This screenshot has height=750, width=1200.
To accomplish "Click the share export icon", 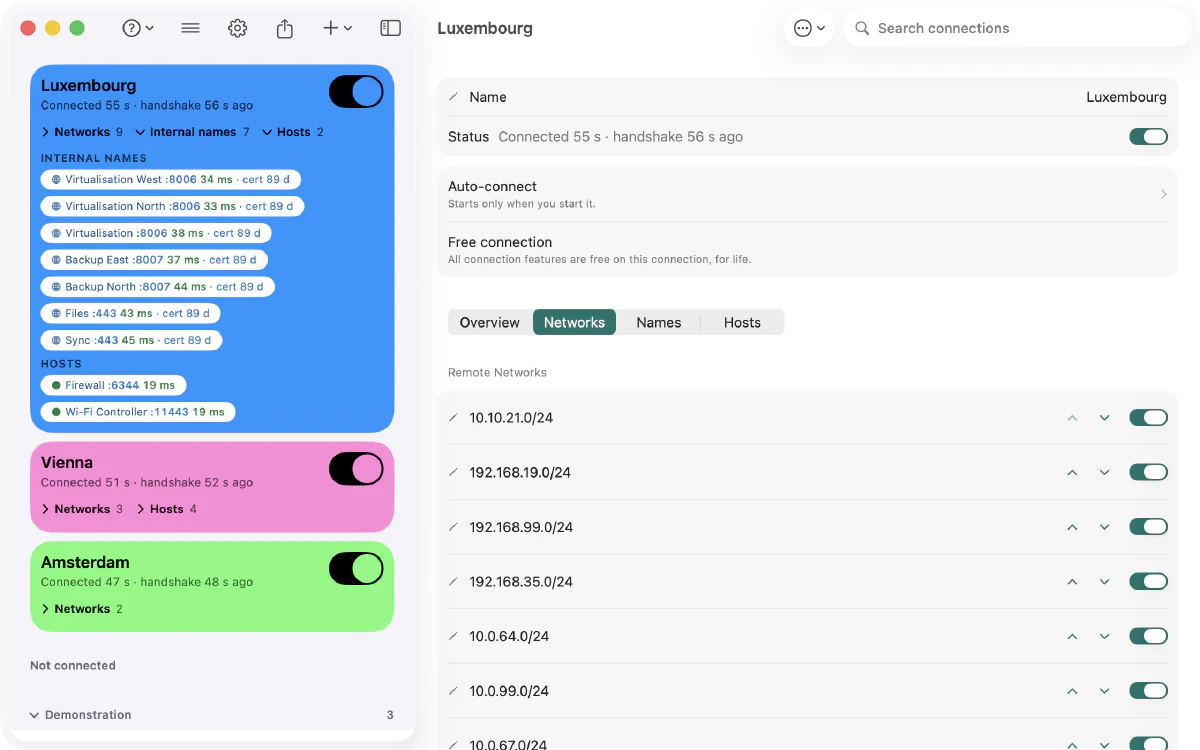I will 285,28.
